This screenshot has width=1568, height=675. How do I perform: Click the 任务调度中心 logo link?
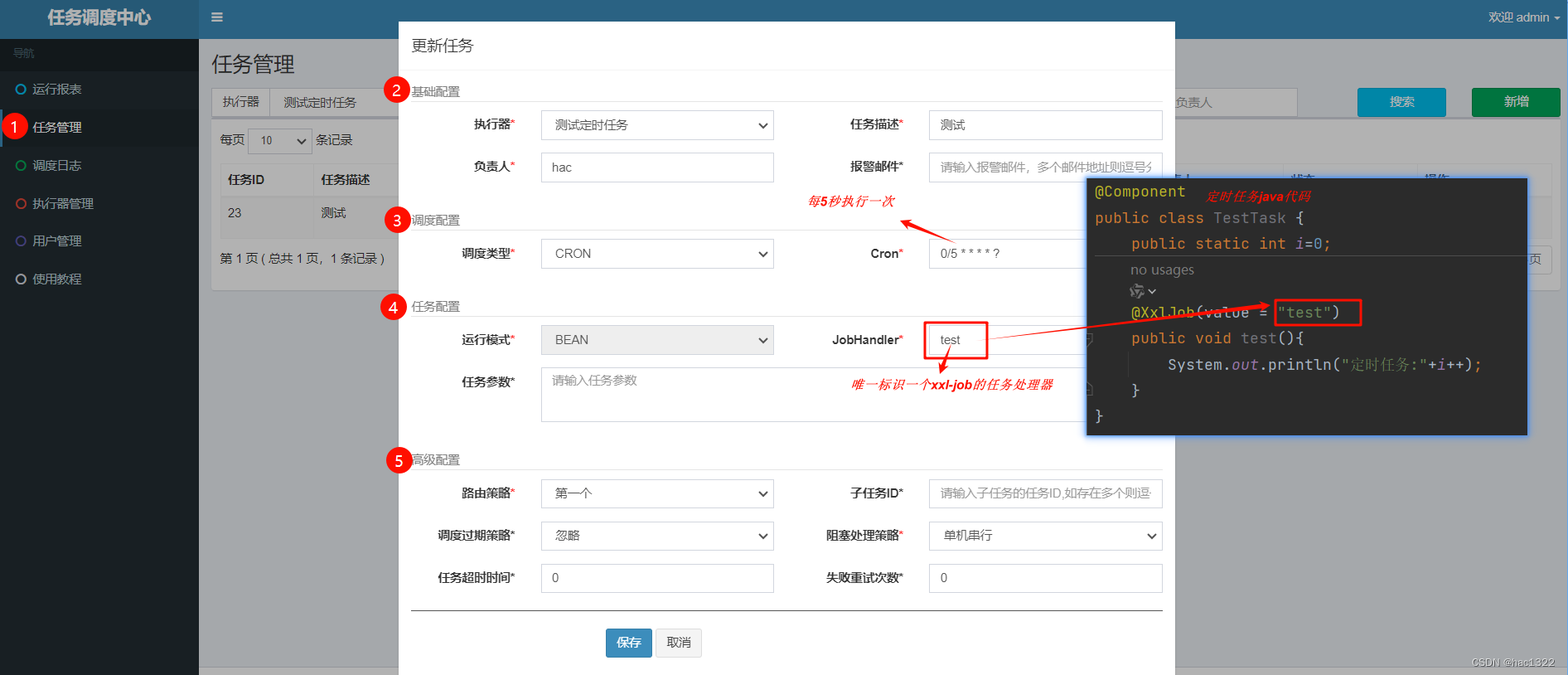point(99,17)
